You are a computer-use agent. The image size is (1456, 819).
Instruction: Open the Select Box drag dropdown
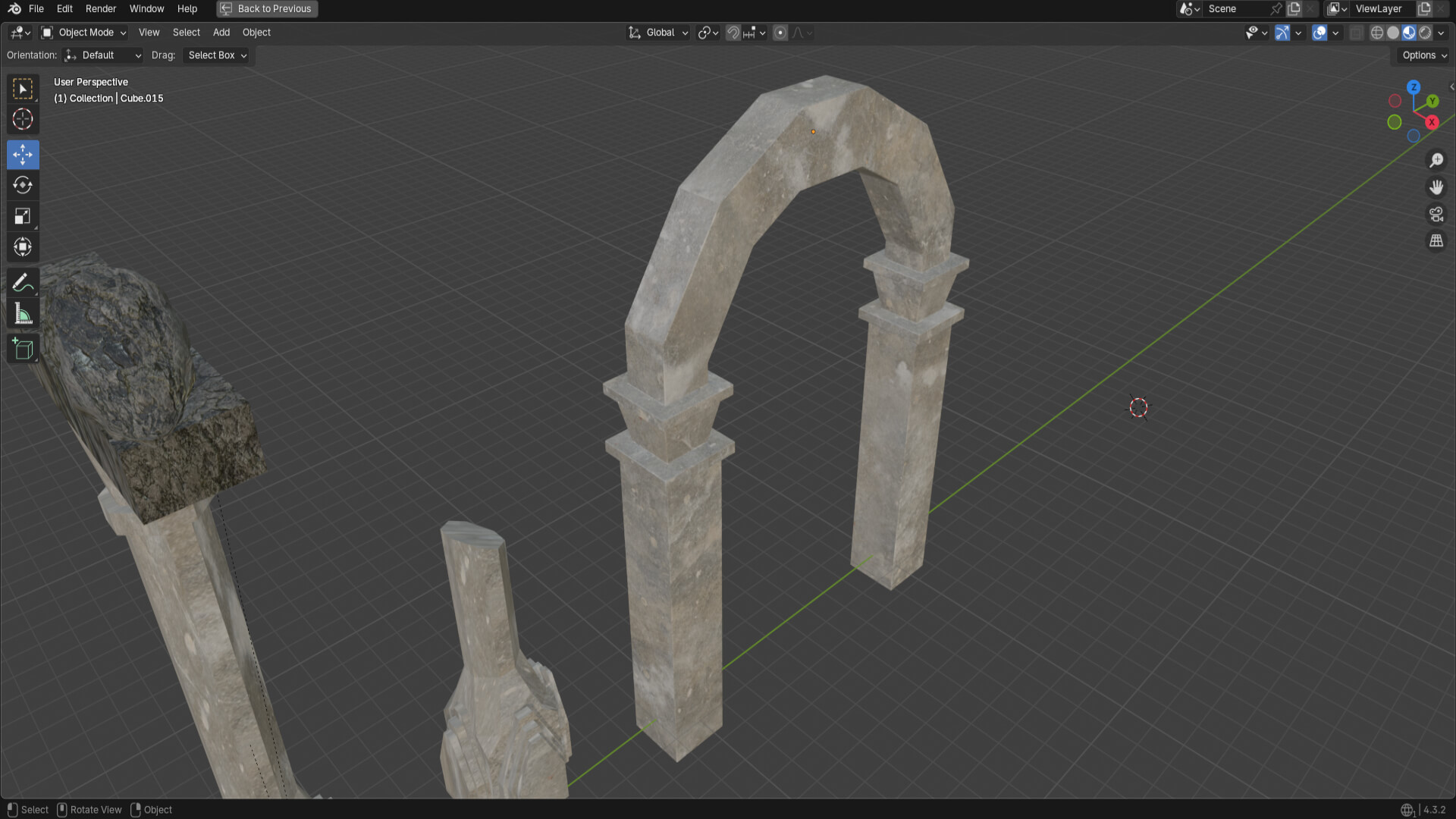tap(217, 55)
